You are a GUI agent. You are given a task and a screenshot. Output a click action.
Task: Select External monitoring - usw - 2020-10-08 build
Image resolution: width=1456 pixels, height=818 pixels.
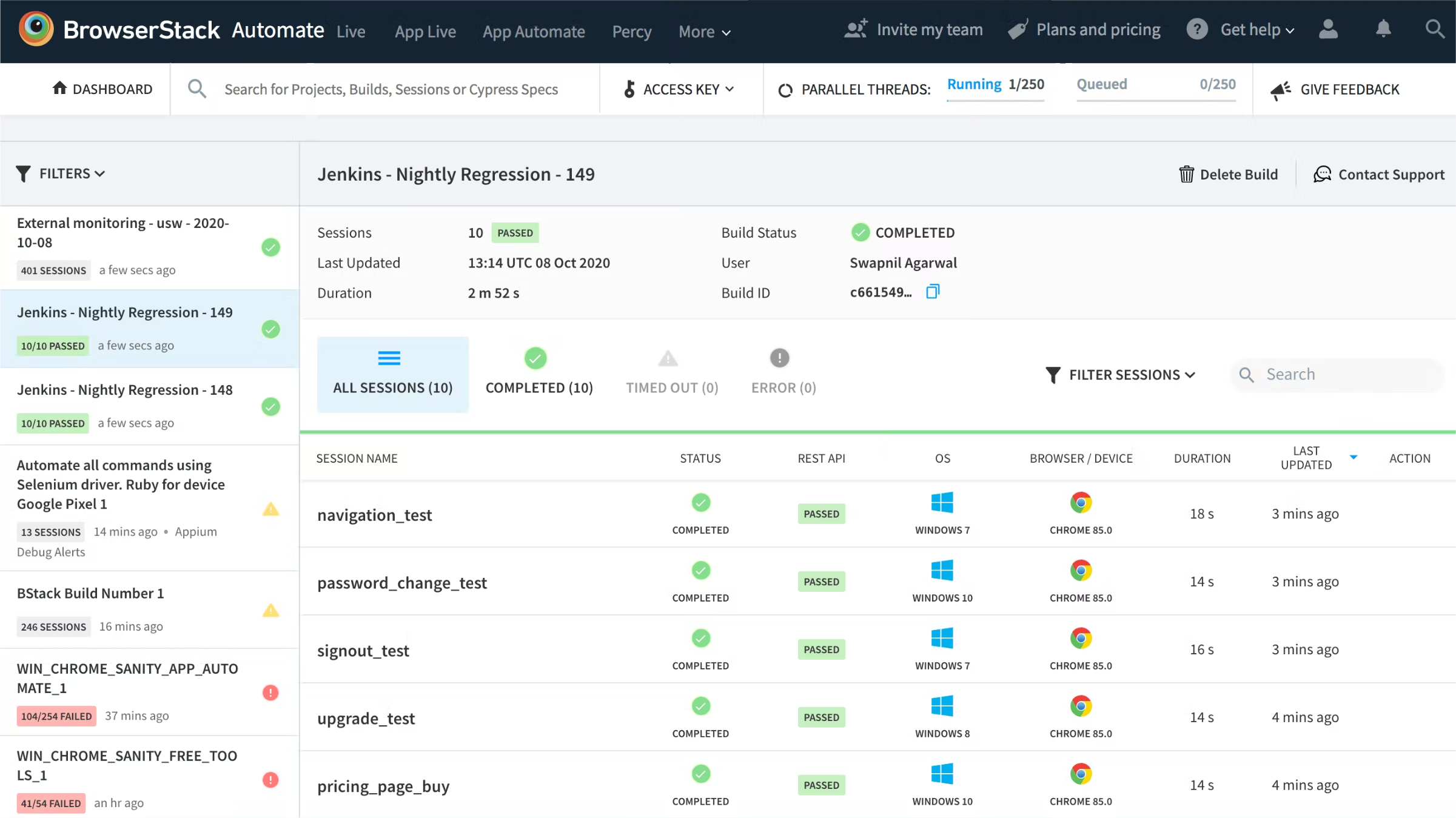tap(150, 247)
